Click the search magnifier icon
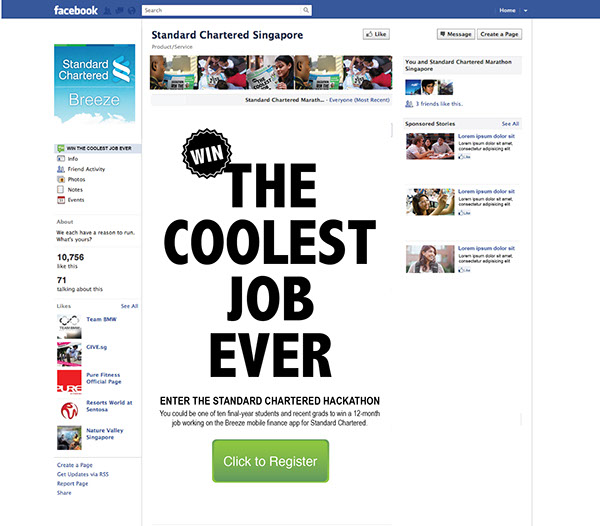Viewport: 600px width, 526px height. 306,10
